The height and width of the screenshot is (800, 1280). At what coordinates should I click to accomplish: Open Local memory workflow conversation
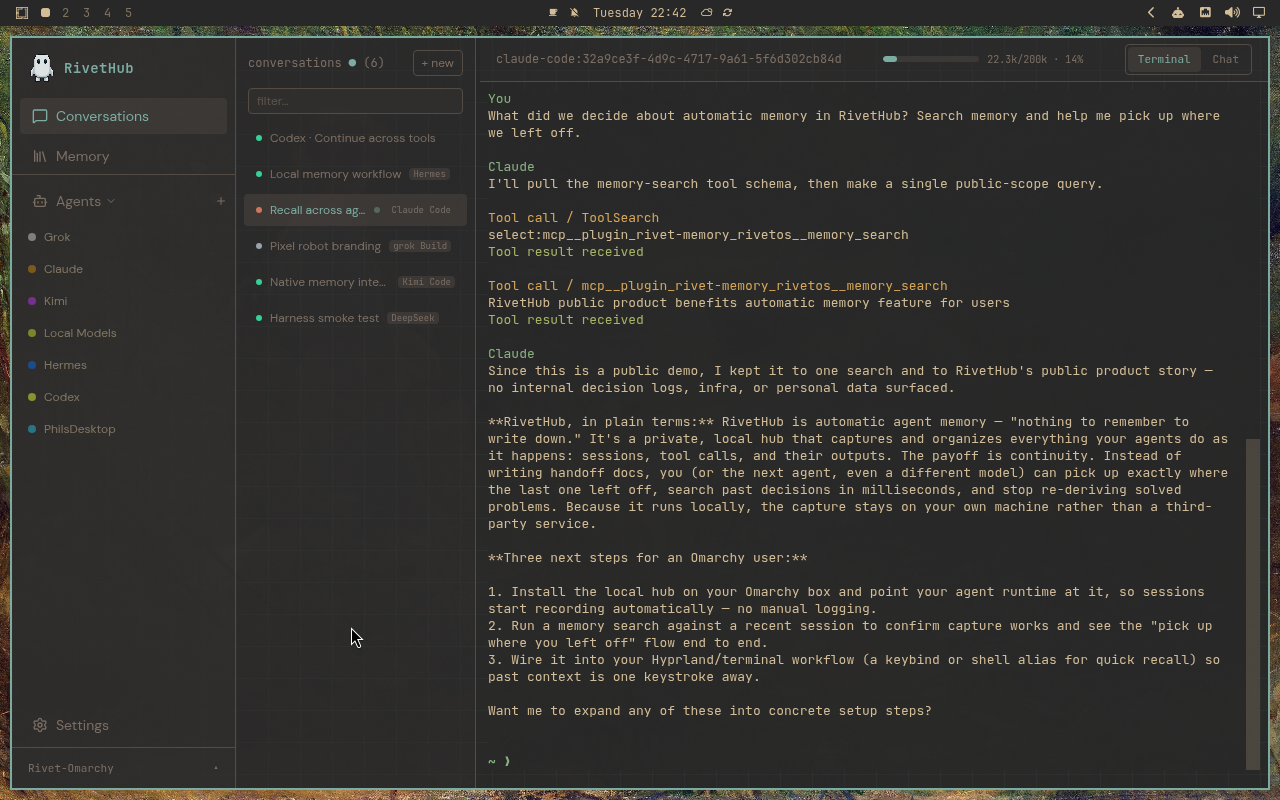355,174
